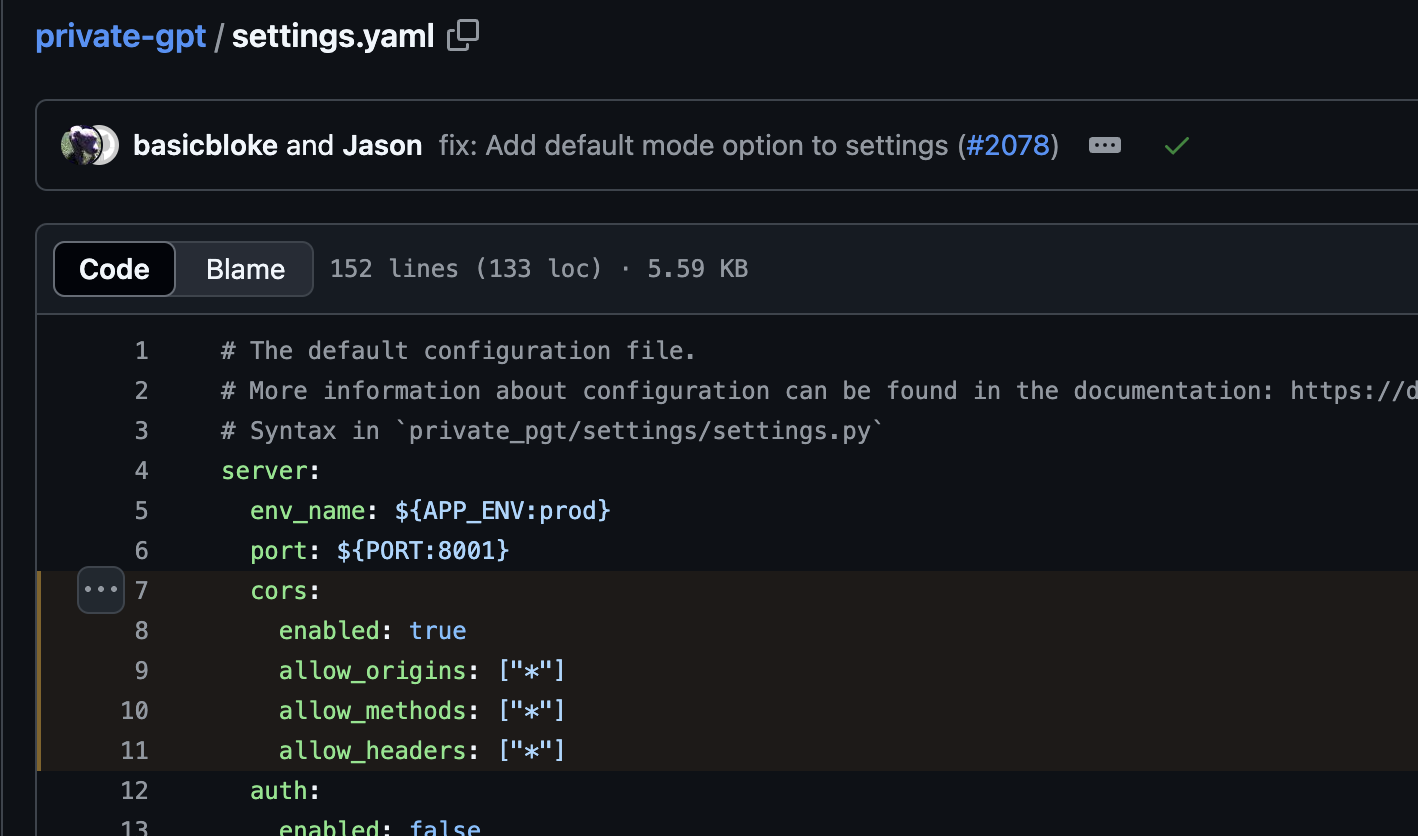Select line number 5 in the file
The width and height of the screenshot is (1418, 836).
pyautogui.click(x=141, y=510)
